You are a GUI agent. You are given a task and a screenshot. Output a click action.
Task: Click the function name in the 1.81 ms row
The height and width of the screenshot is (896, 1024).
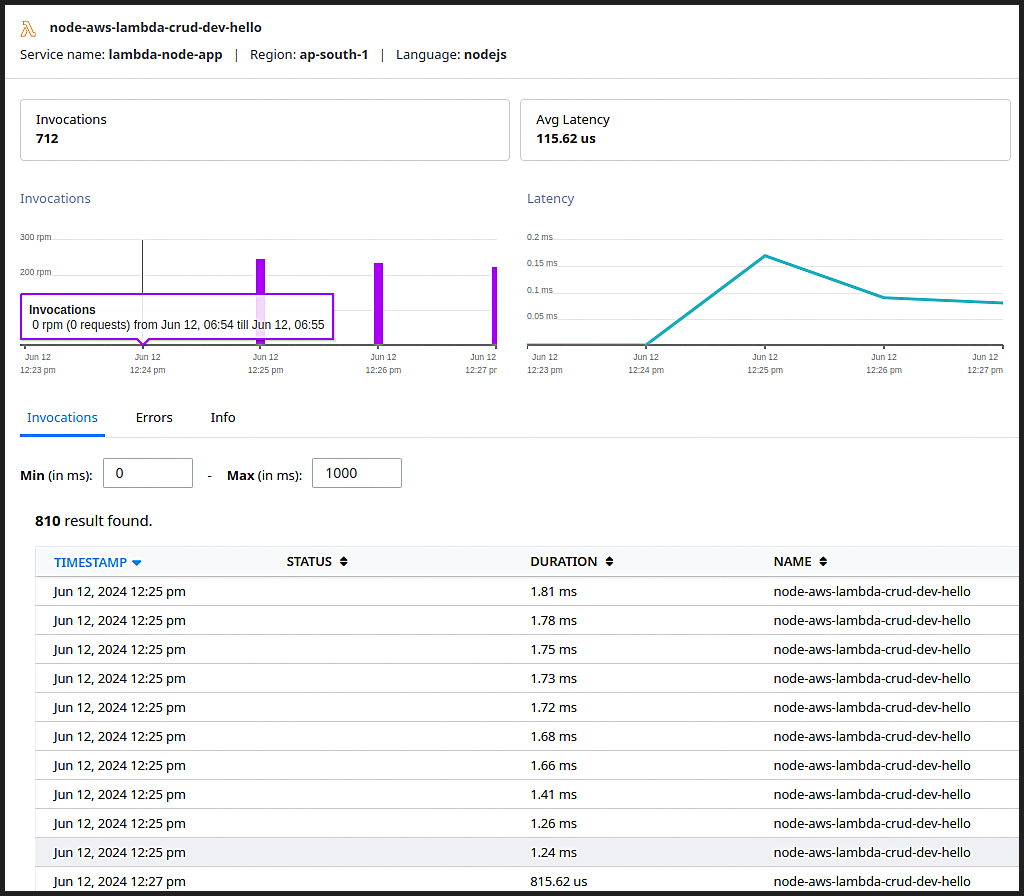(872, 592)
